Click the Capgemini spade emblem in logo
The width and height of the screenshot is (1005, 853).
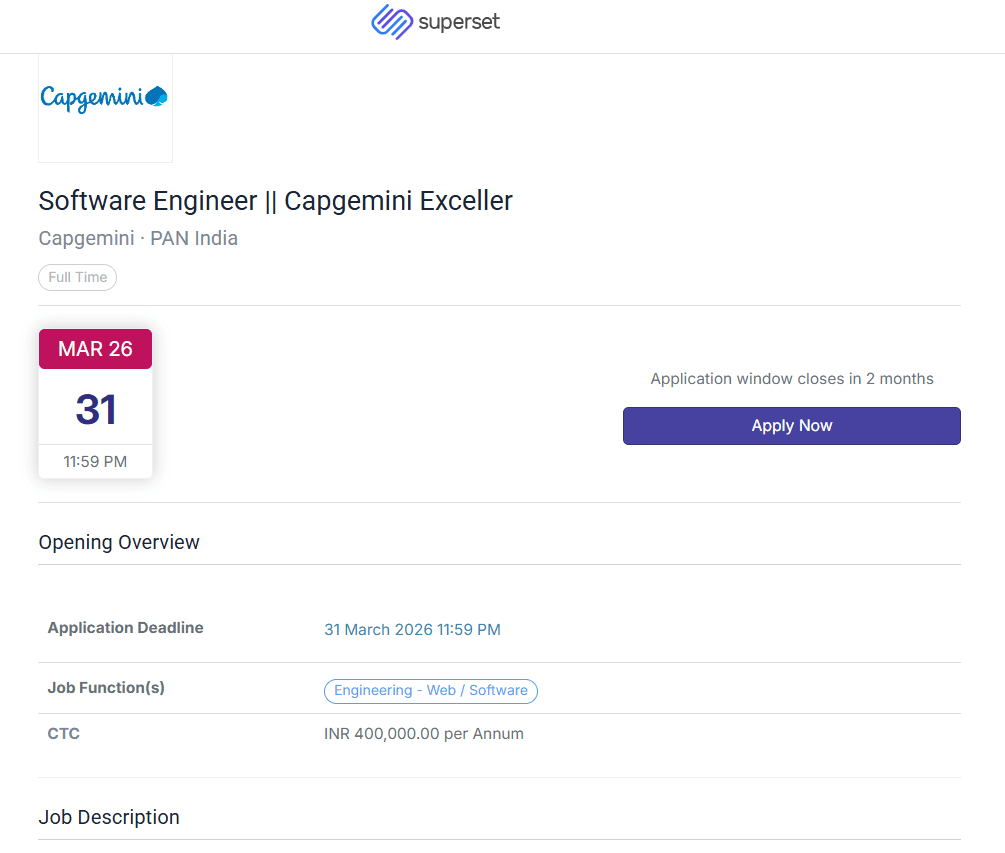pyautogui.click(x=156, y=97)
